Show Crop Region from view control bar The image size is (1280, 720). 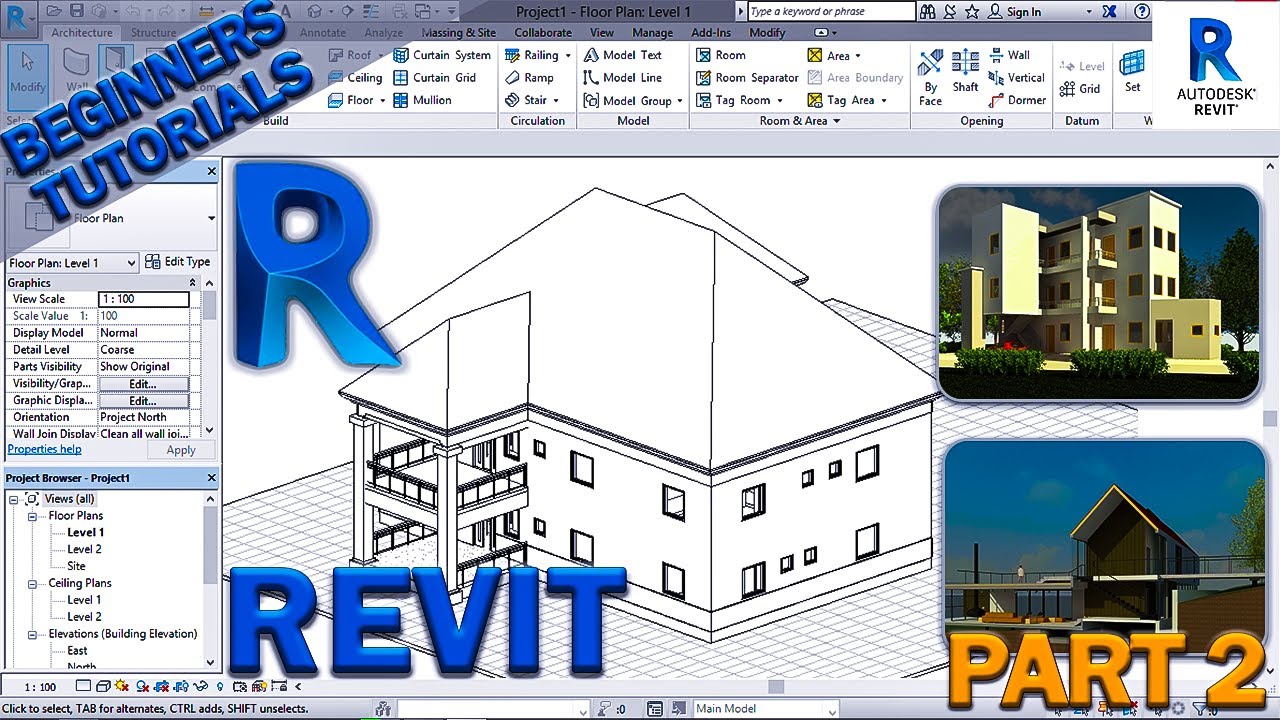tap(182, 687)
